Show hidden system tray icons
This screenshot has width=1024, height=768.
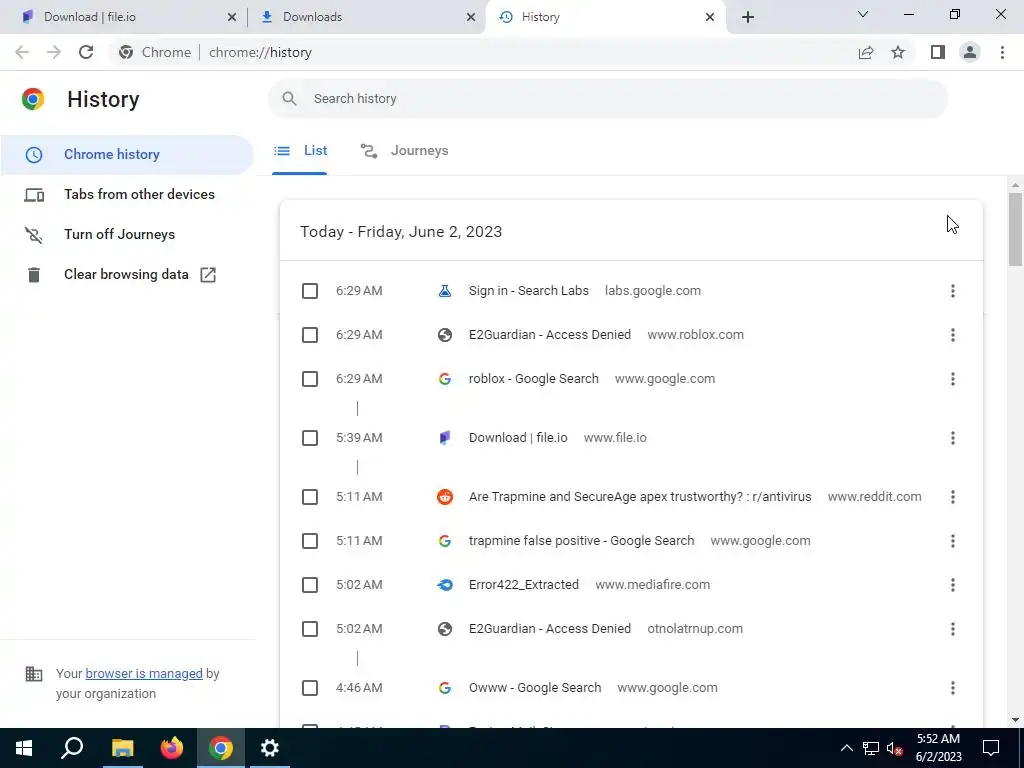click(846, 748)
